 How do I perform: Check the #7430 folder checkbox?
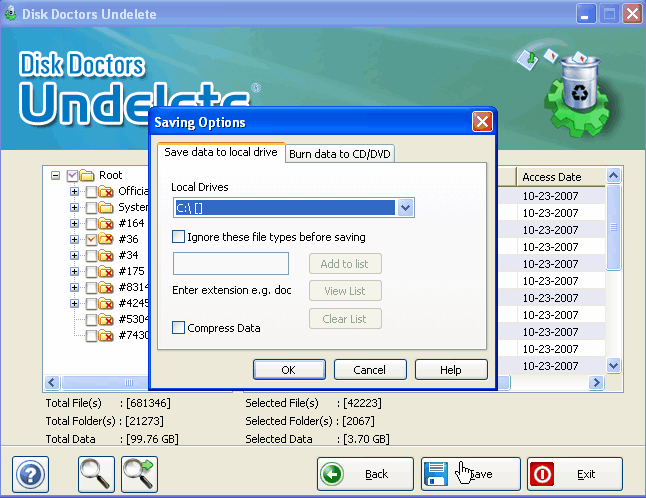pos(91,336)
